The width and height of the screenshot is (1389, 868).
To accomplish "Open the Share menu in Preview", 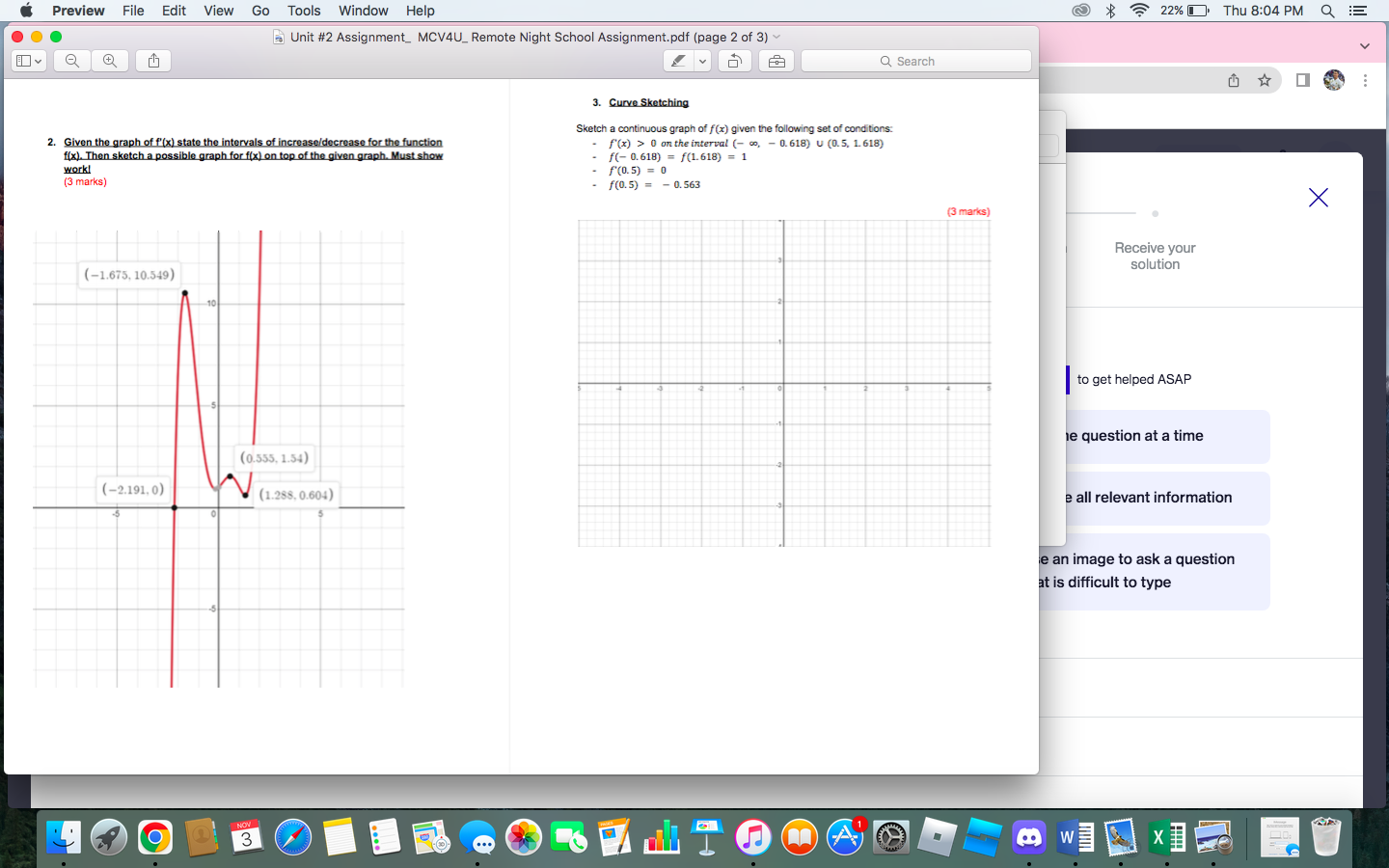I will pyautogui.click(x=152, y=60).
